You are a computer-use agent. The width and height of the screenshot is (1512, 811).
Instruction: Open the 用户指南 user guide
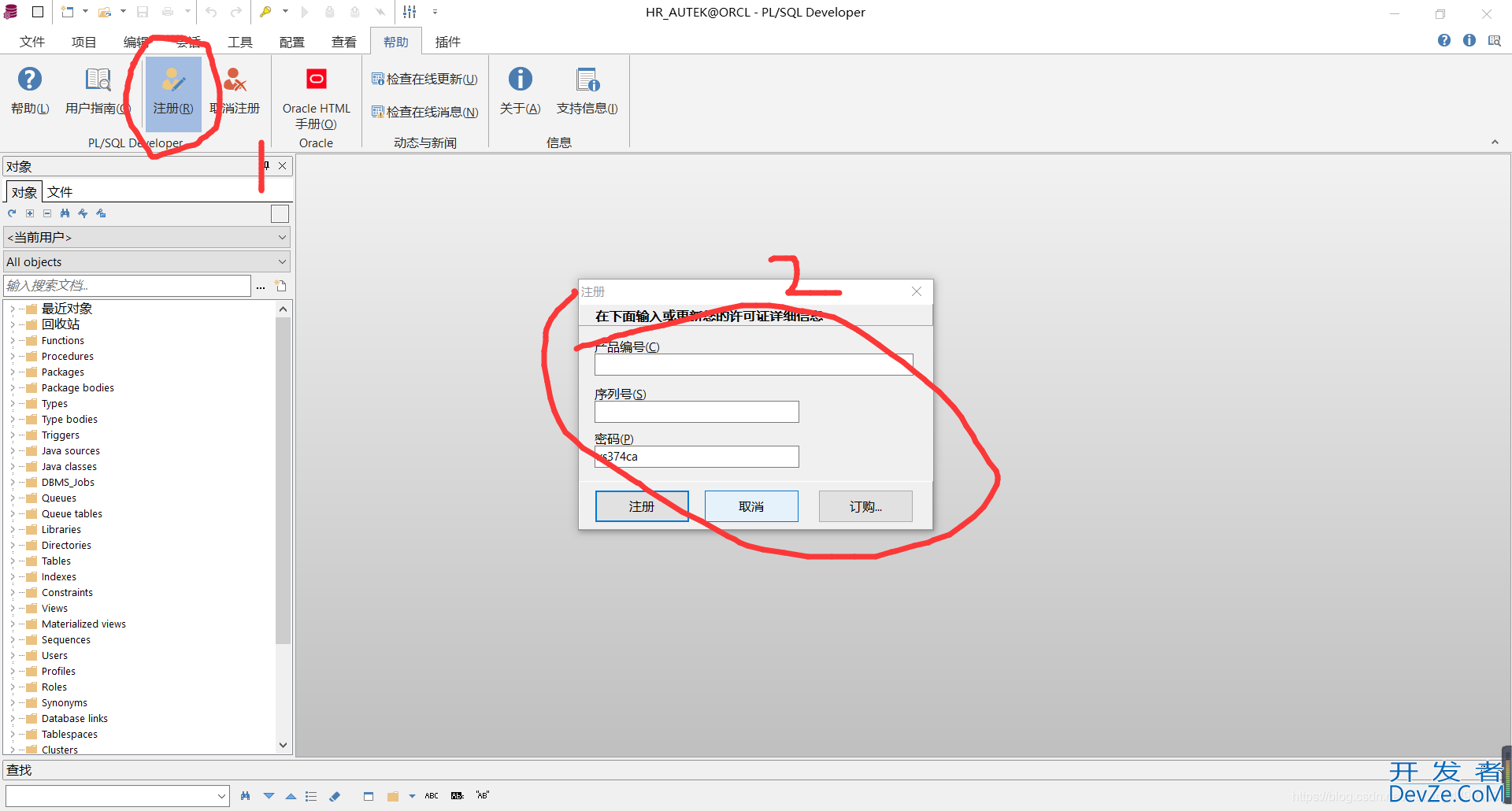coord(98,91)
